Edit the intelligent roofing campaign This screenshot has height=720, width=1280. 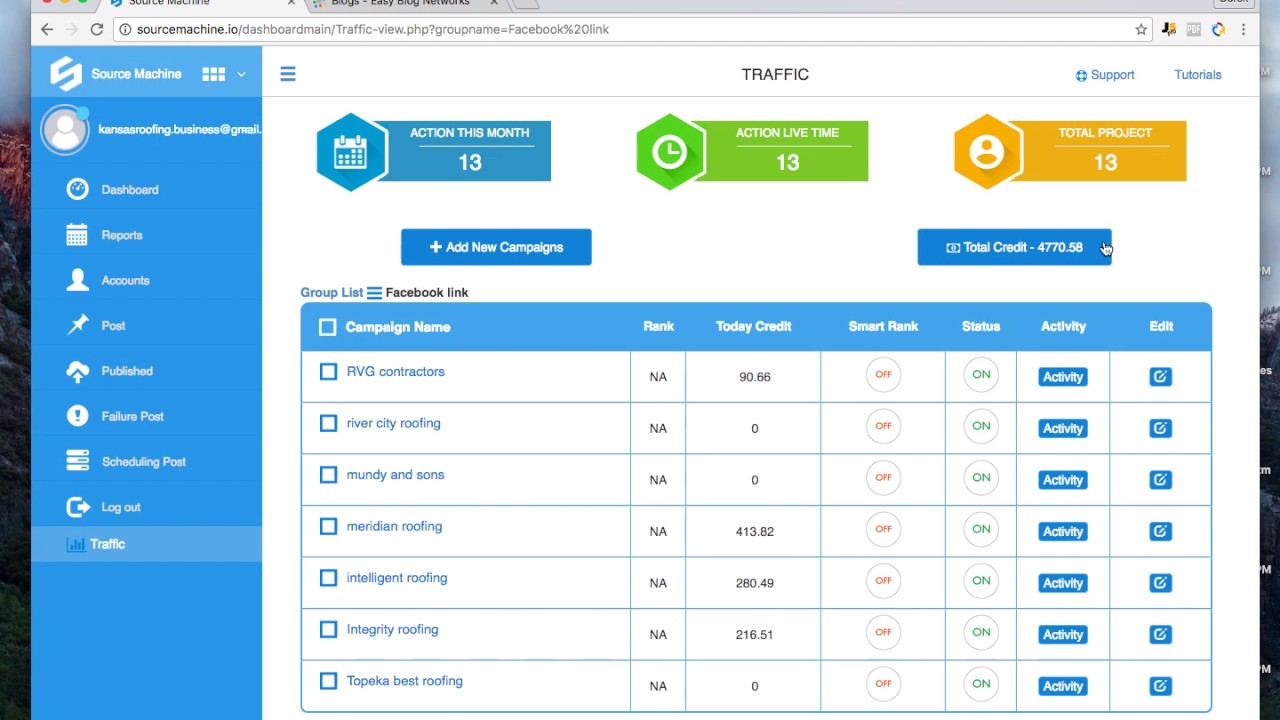click(x=1160, y=583)
